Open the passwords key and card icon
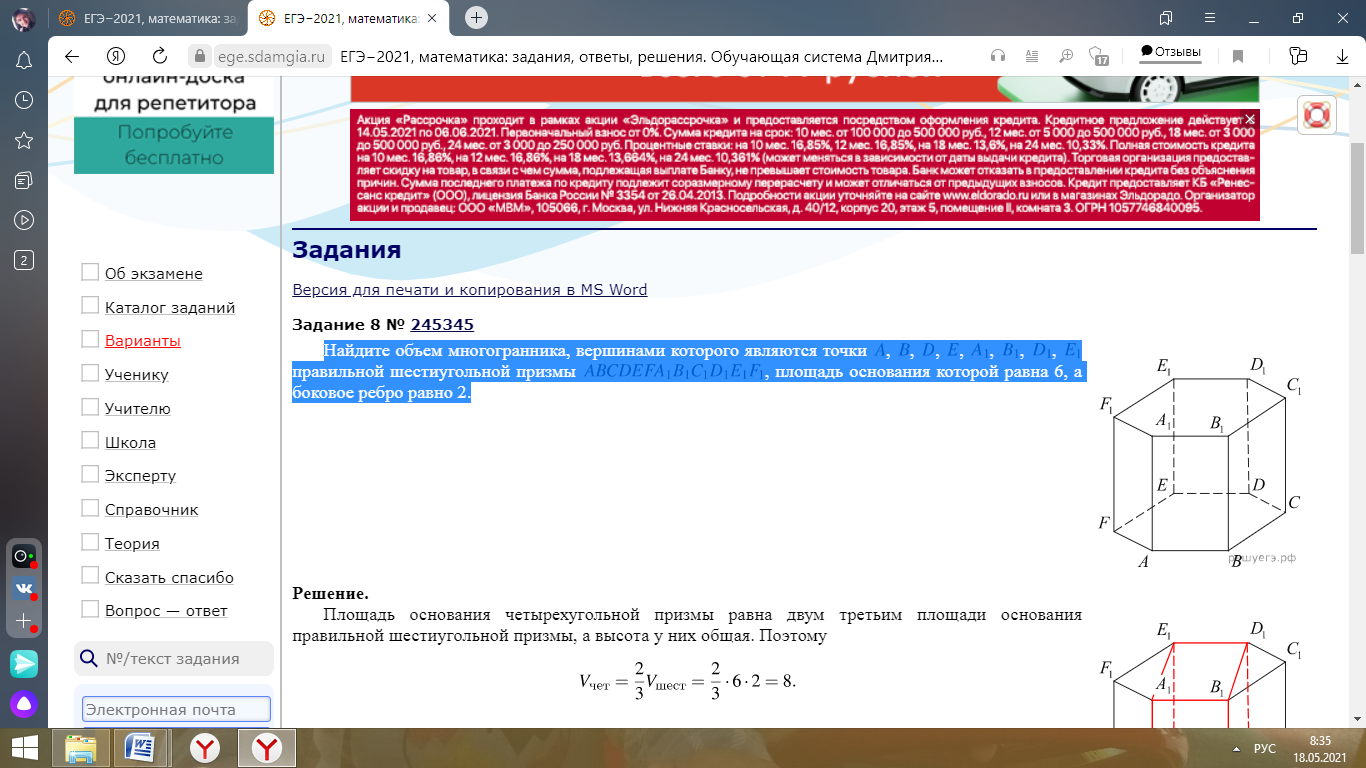The width and height of the screenshot is (1366, 768). coord(1298,56)
